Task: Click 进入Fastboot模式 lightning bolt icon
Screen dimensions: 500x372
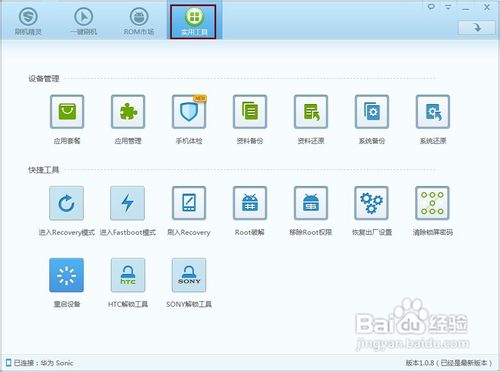Action: [128, 203]
